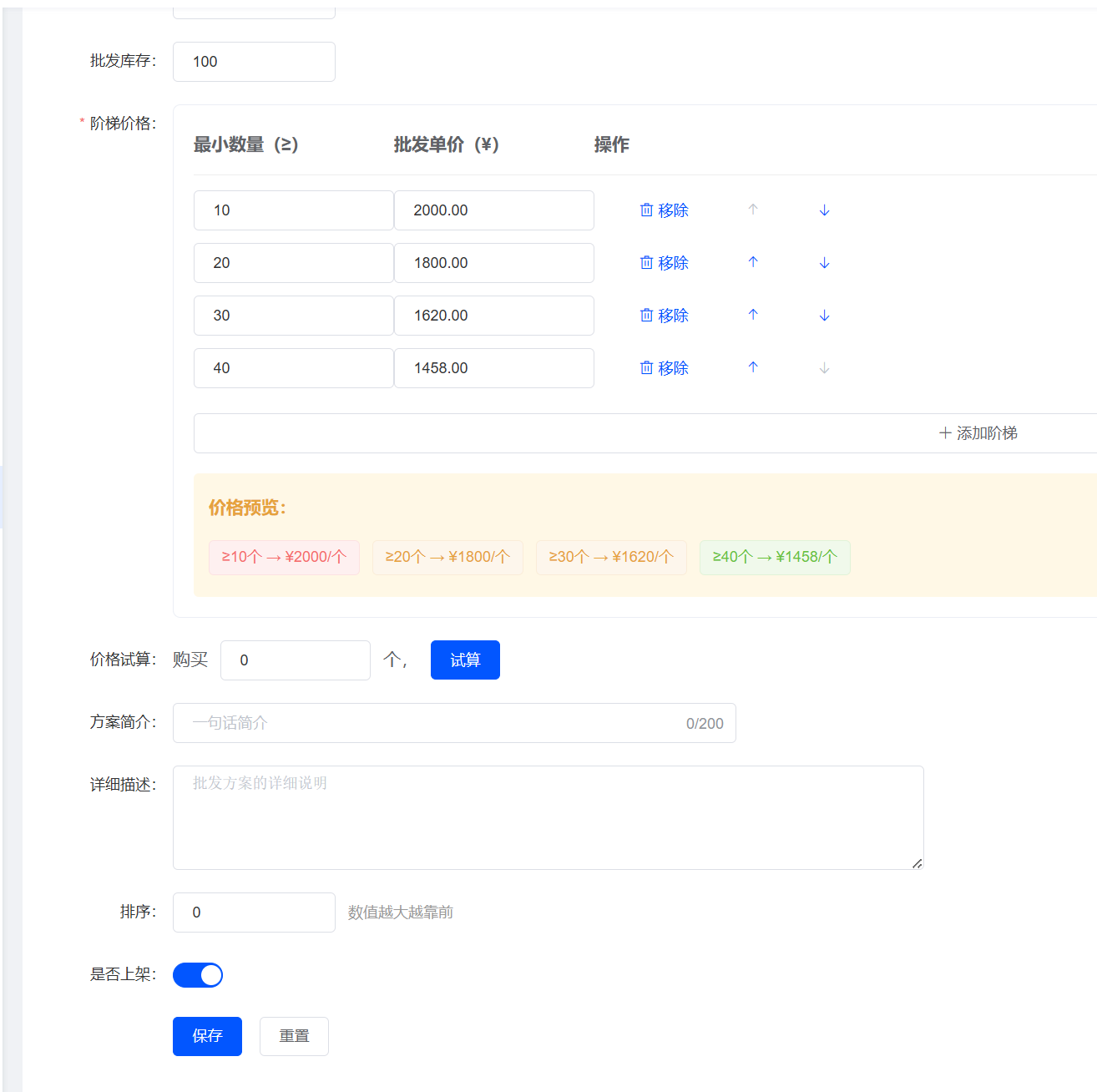The width and height of the screenshot is (1097, 1092).
Task: Save the form with 保存 button
Action: pos(207,1036)
